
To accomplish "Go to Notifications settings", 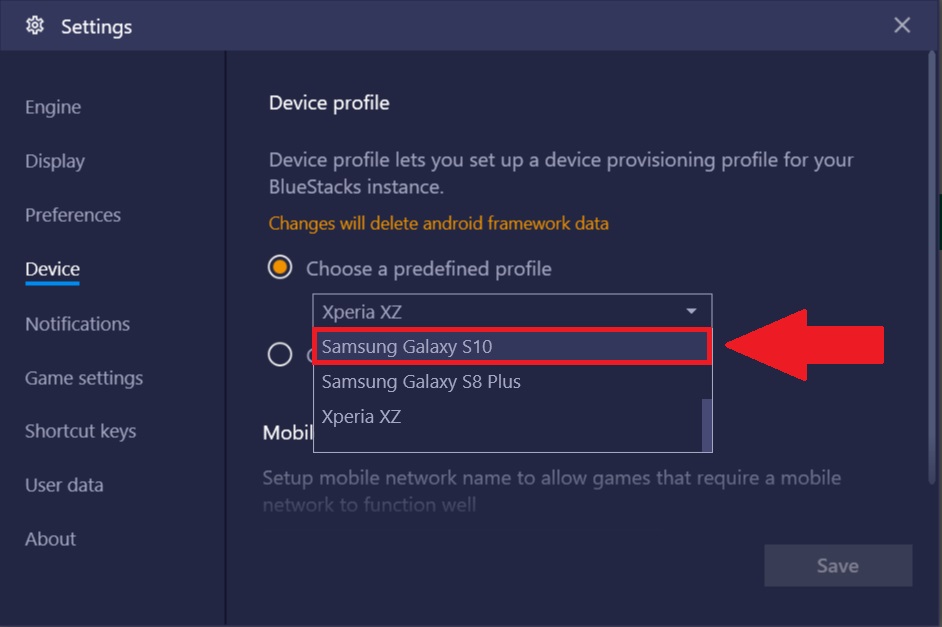I will pos(77,324).
